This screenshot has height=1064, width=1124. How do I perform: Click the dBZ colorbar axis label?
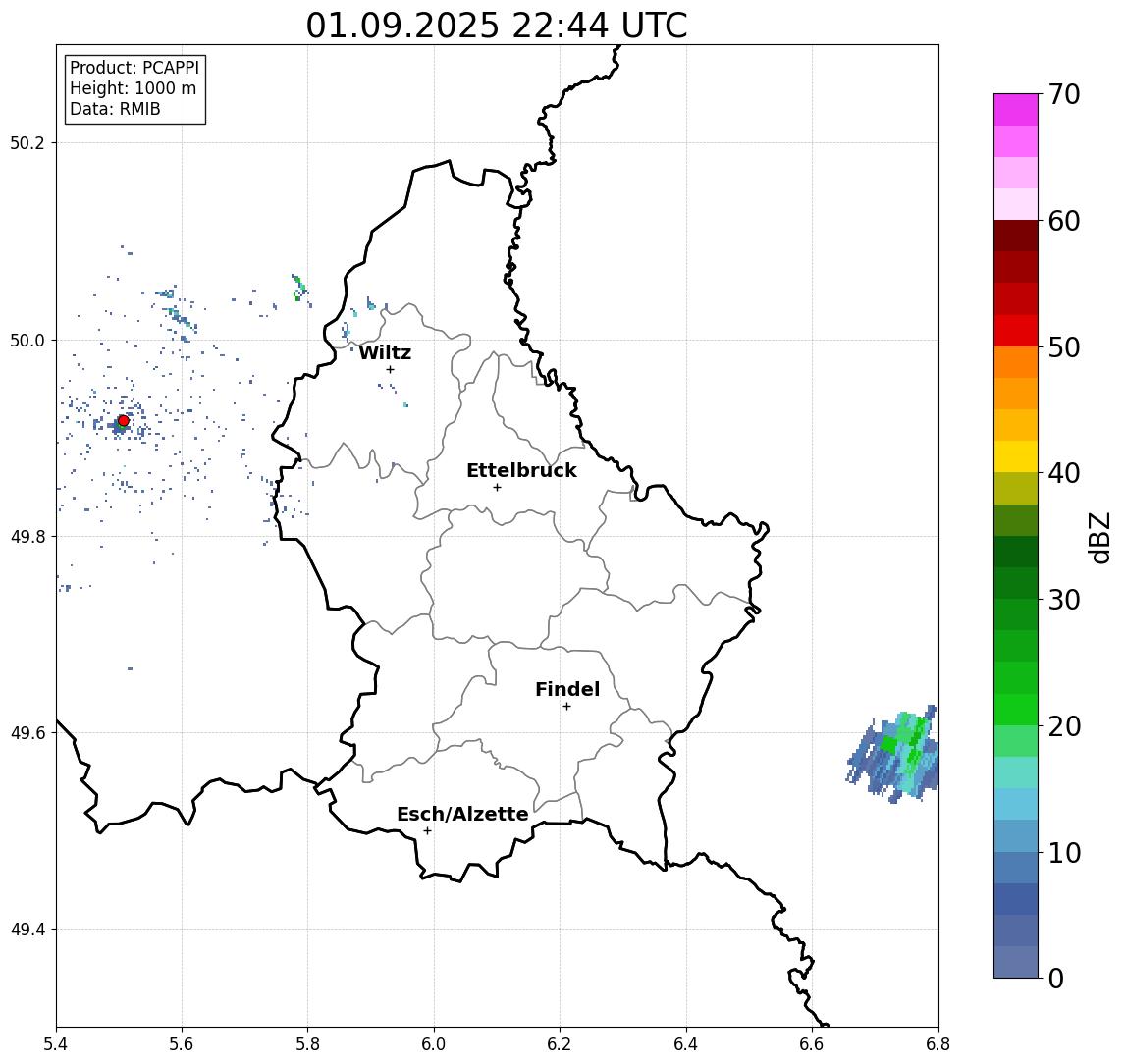(1098, 538)
